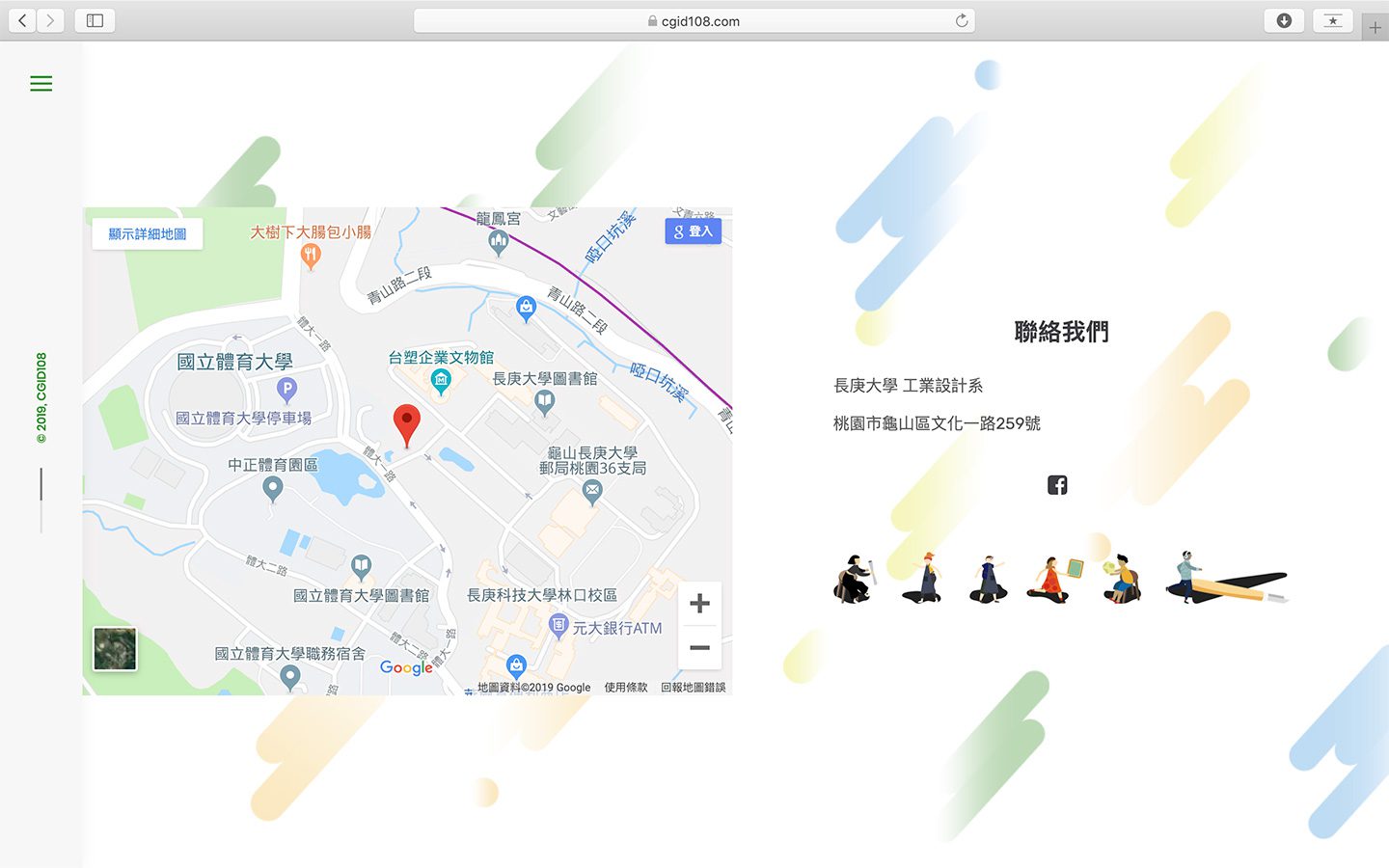Screen dimensions: 1389x868
Task: Click the Google 登入 sign-in button
Action: click(693, 231)
